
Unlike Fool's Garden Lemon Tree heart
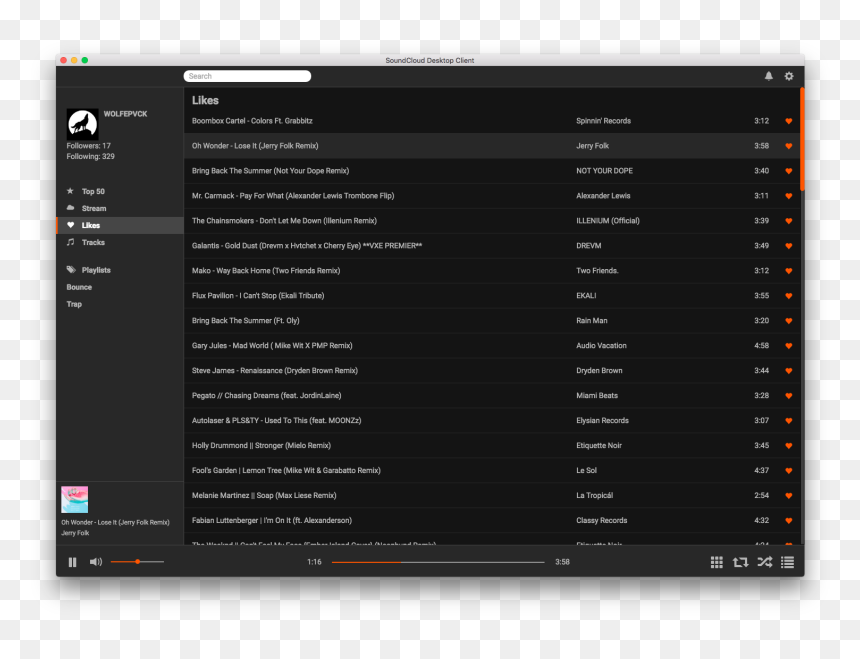coord(789,470)
